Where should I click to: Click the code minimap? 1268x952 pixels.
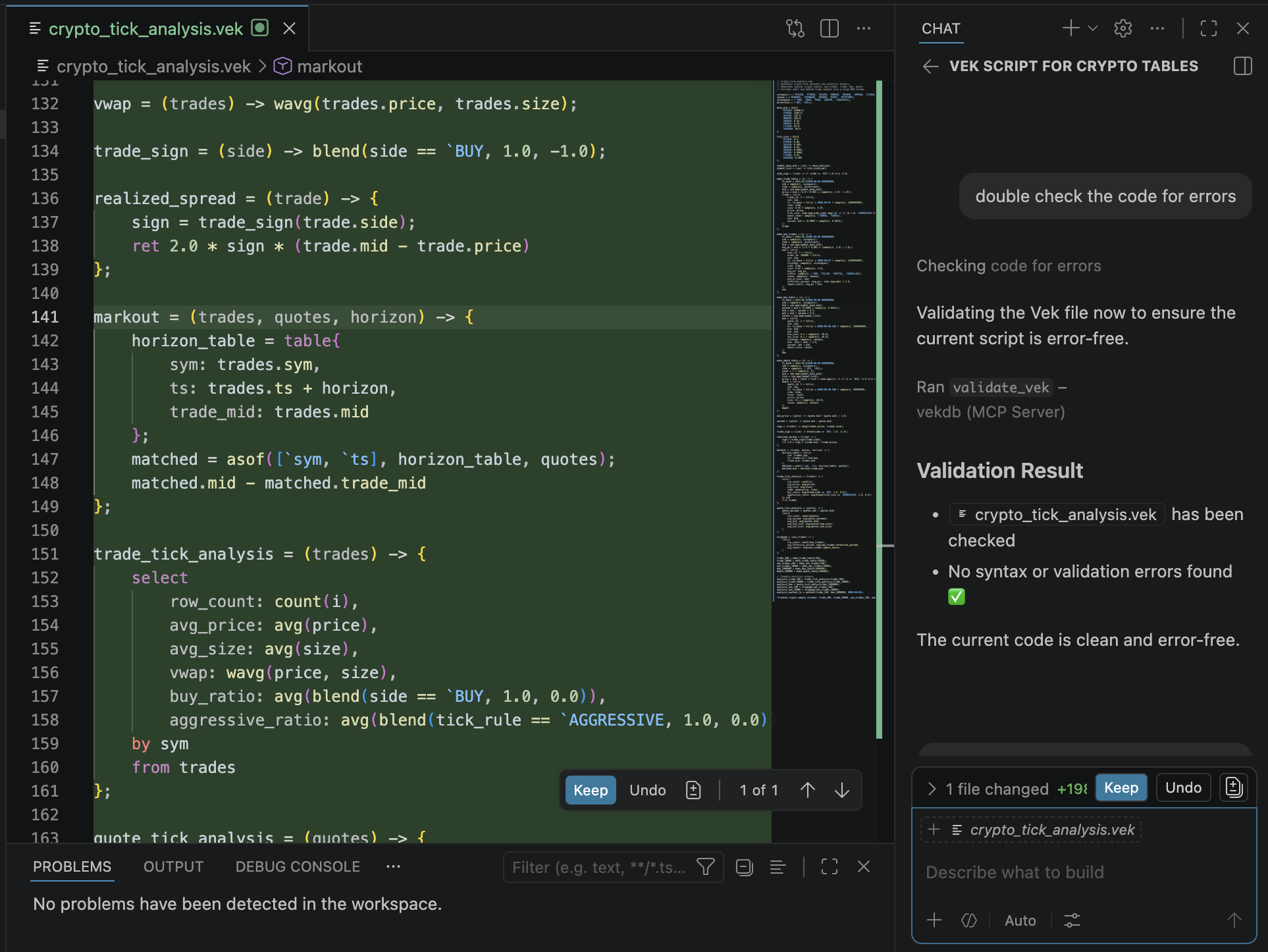(x=825, y=340)
